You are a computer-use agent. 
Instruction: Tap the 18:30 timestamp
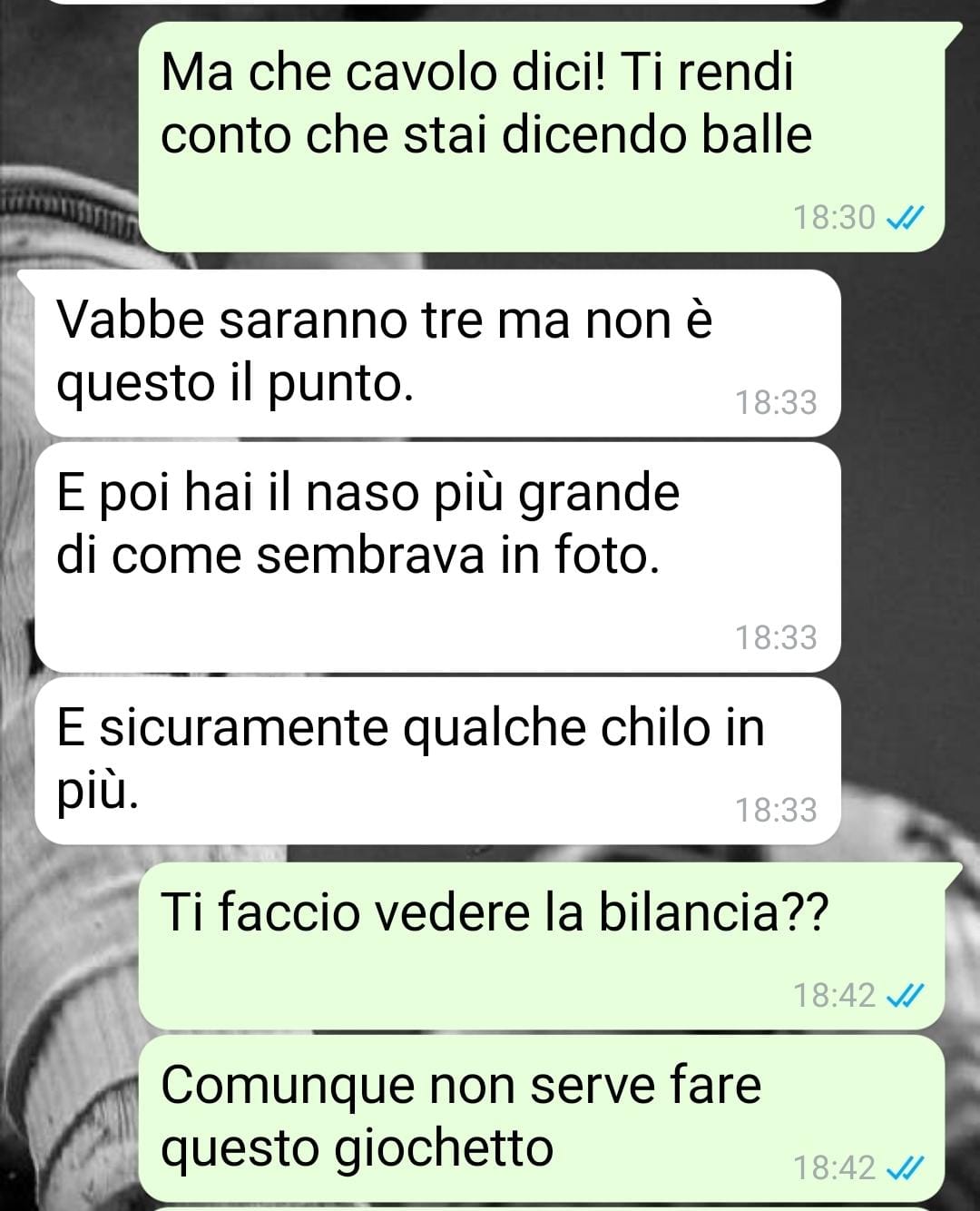pyautogui.click(x=834, y=218)
